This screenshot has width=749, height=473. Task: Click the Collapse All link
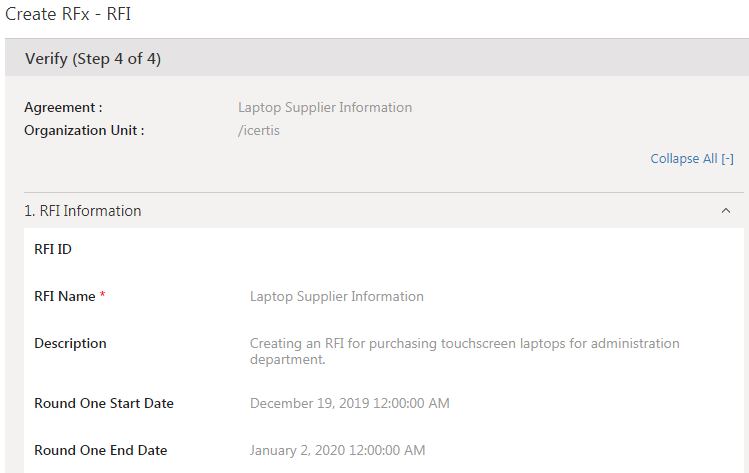(691, 159)
